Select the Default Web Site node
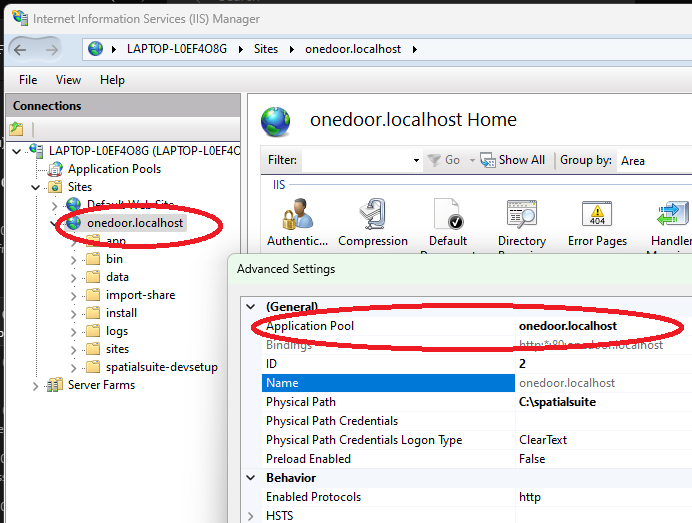692x523 pixels. [131, 204]
